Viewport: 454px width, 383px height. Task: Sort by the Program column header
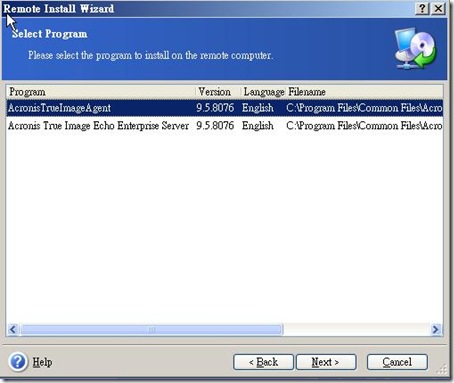coord(100,92)
